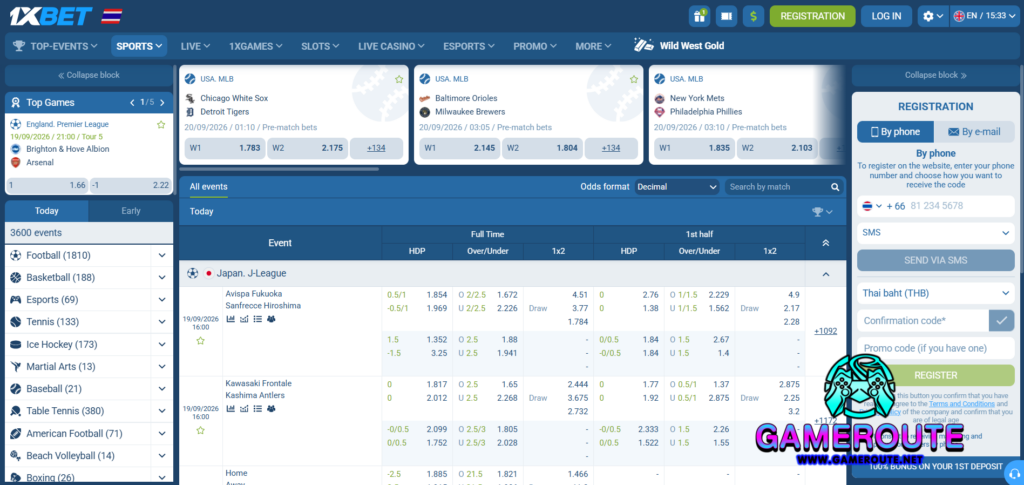This screenshot has width=1024, height=485.
Task: Open the EN language selector
Action: pos(985,16)
